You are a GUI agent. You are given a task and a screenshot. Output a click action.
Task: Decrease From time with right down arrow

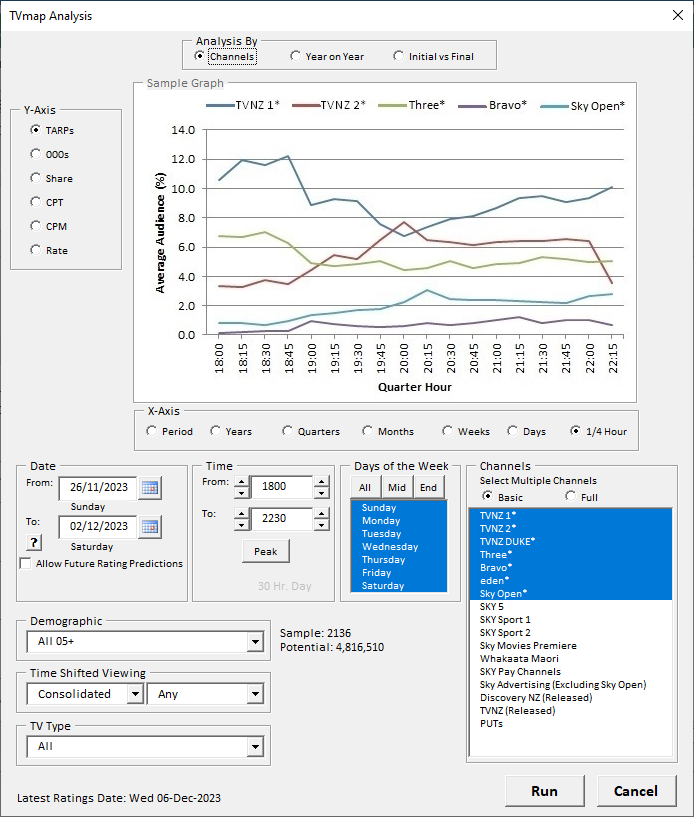[321, 492]
